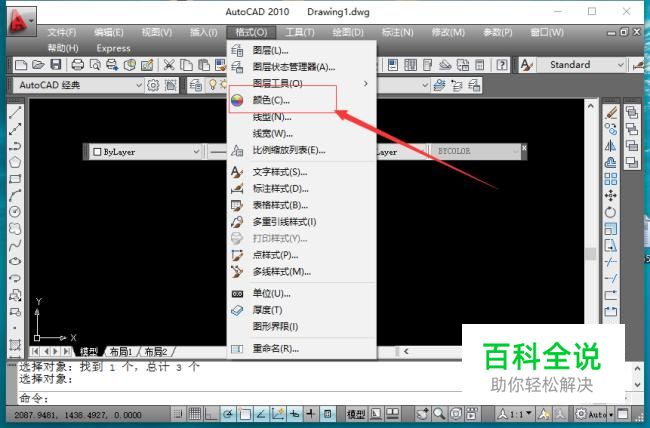Save the drawing with floppy icon
The width and height of the screenshot is (650, 428).
tap(56, 65)
